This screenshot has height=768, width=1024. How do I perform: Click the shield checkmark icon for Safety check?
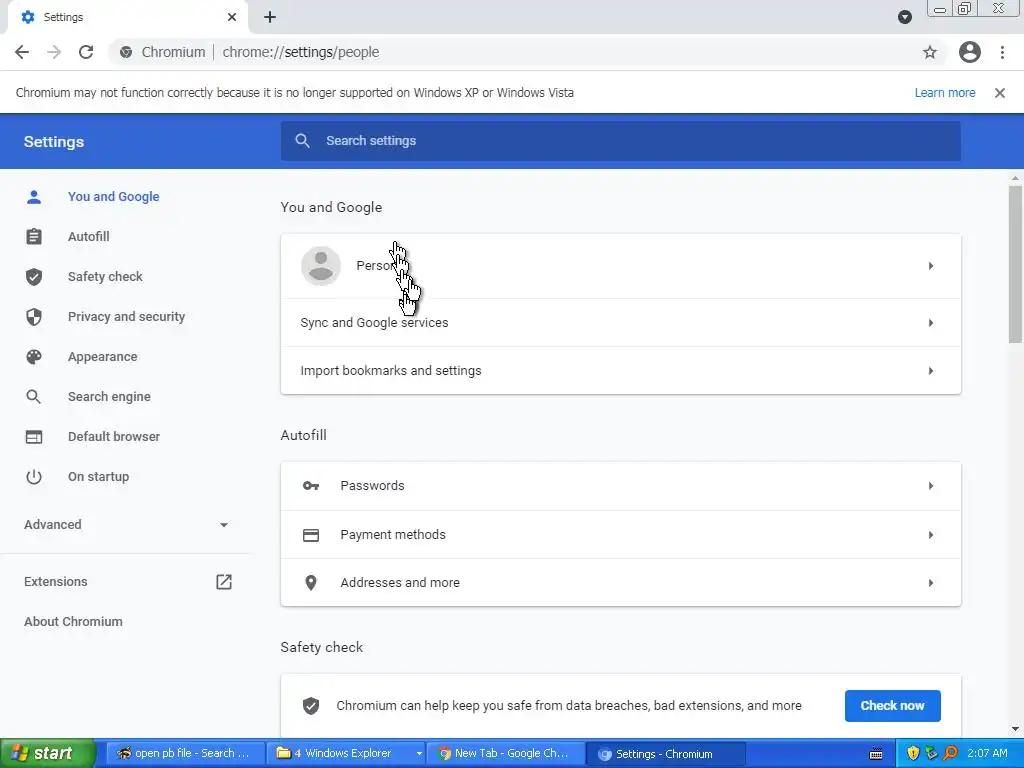pos(34,277)
